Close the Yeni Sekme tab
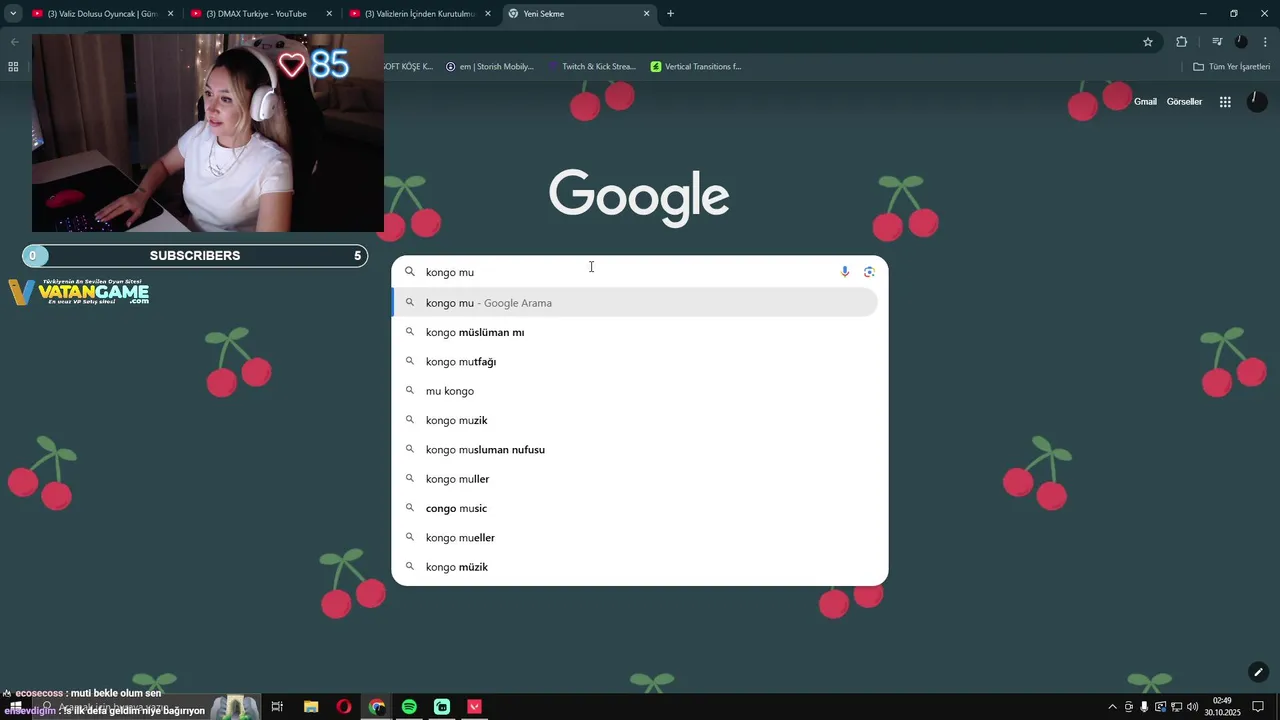 click(x=646, y=14)
